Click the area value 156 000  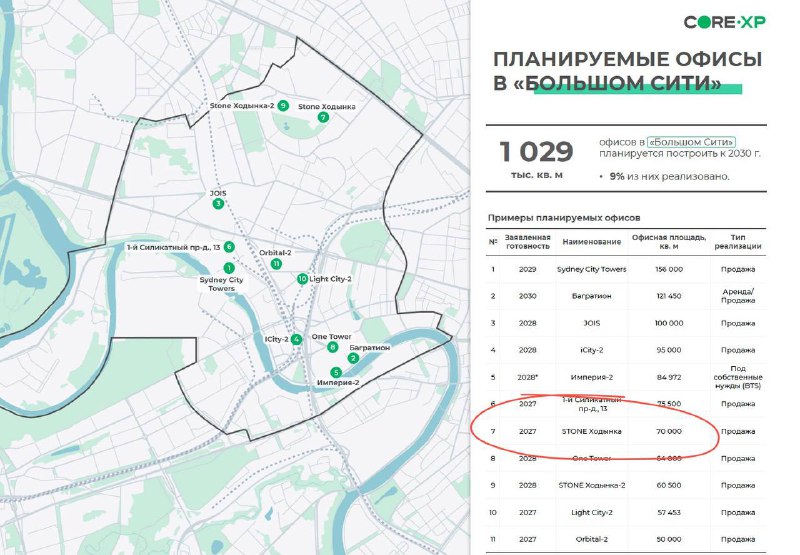(x=669, y=269)
